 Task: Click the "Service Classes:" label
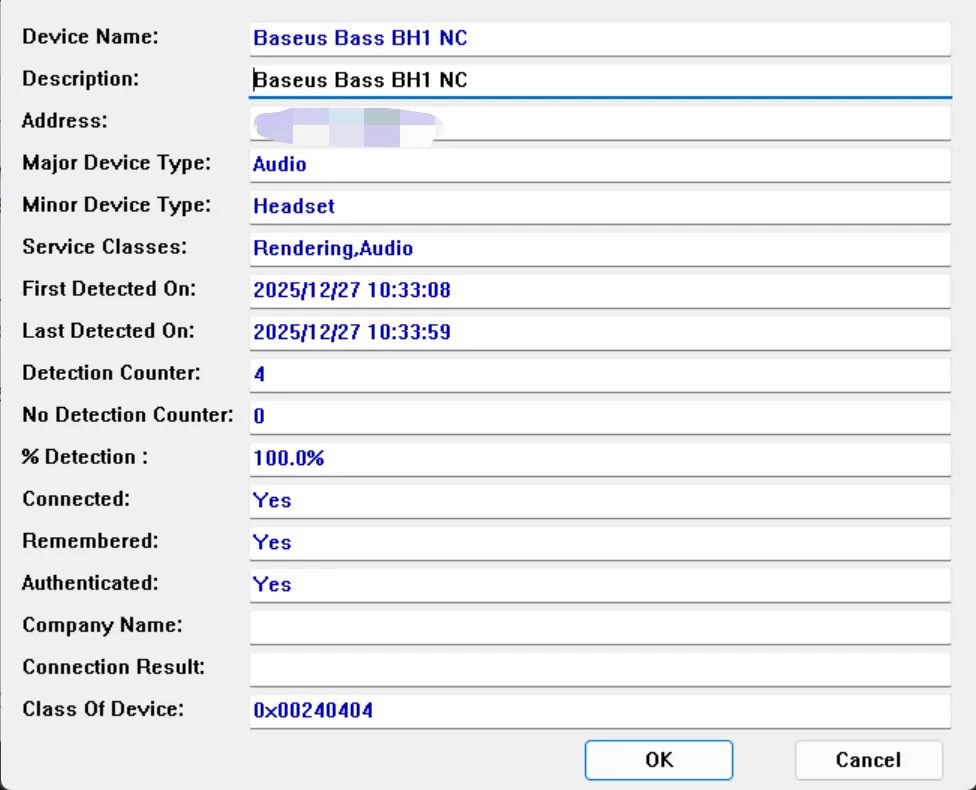coord(105,247)
